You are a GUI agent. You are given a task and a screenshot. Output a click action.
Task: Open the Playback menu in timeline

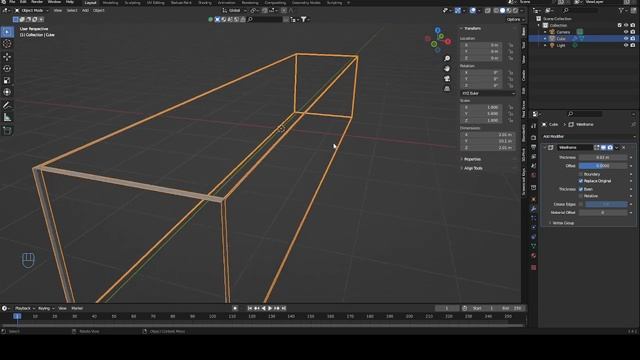click(x=24, y=309)
